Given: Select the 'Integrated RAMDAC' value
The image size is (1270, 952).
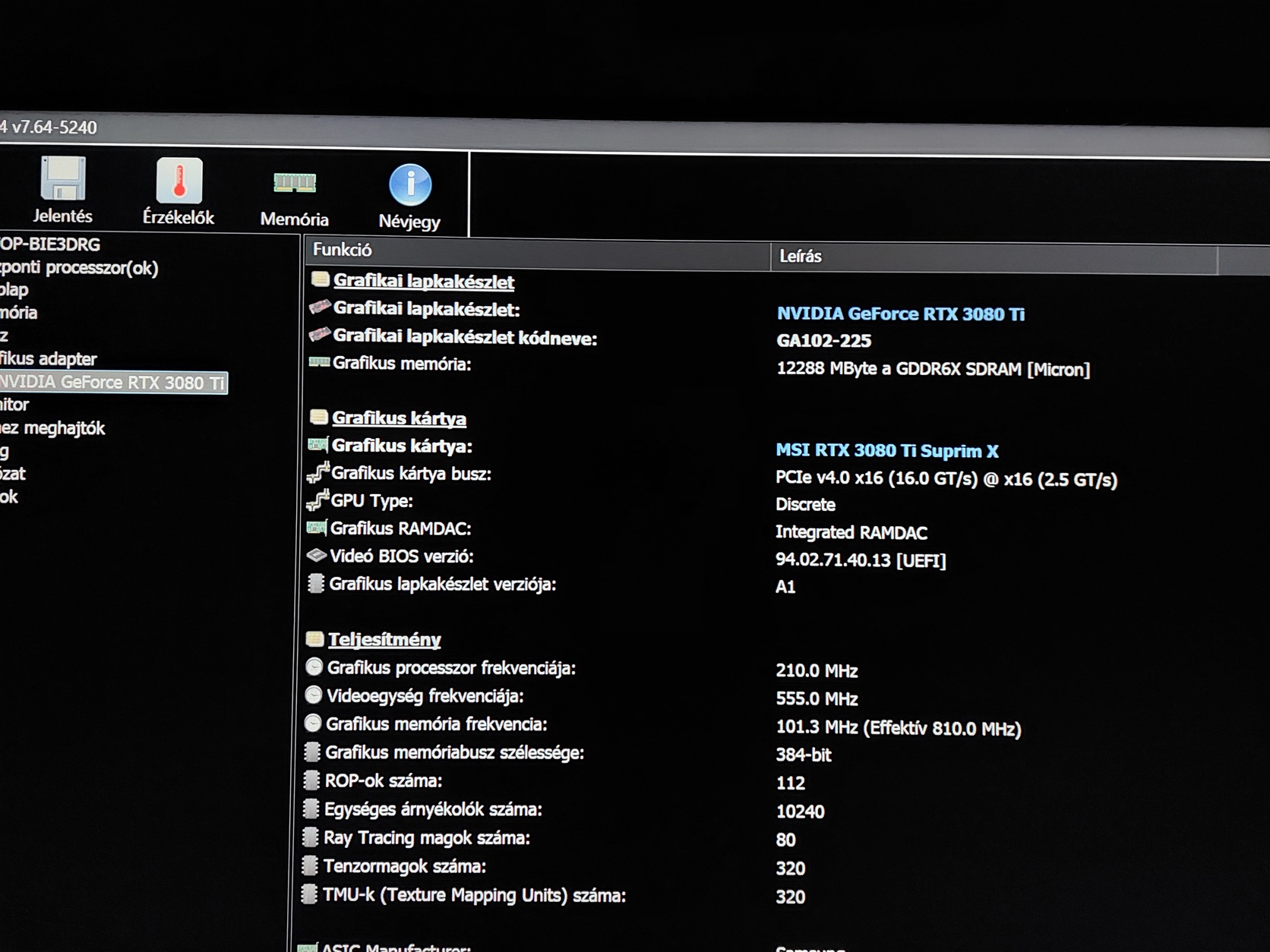Looking at the screenshot, I should (851, 532).
